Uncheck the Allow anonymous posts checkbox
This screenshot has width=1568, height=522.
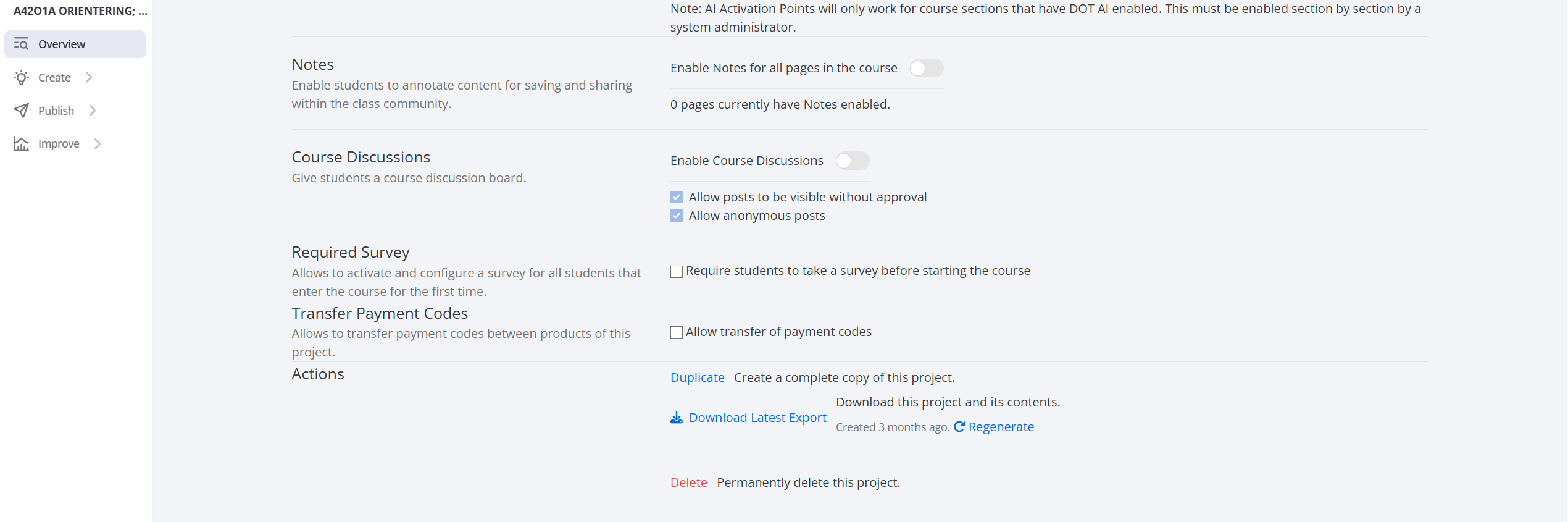coord(677,216)
